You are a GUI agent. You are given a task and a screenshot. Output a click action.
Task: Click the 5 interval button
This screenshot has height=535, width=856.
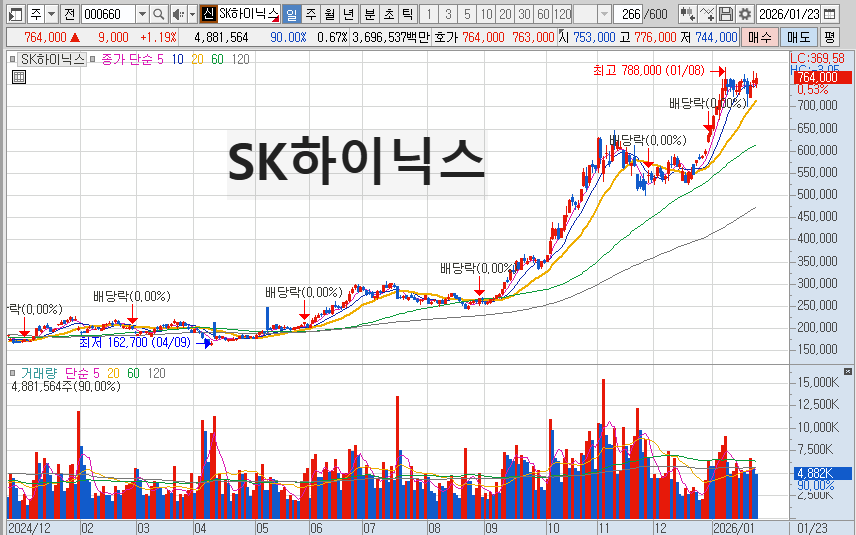pos(467,14)
